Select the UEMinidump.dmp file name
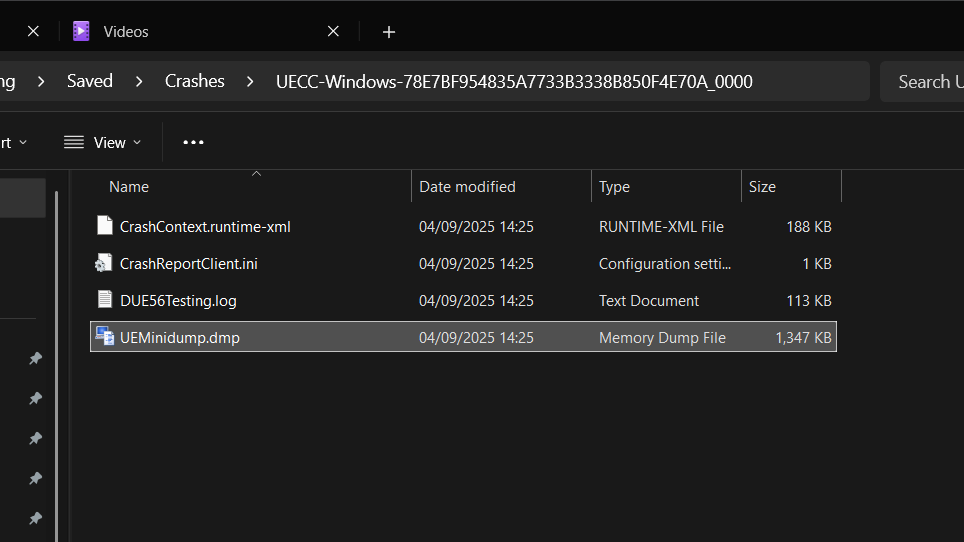This screenshot has width=964, height=542. pyautogui.click(x=180, y=337)
